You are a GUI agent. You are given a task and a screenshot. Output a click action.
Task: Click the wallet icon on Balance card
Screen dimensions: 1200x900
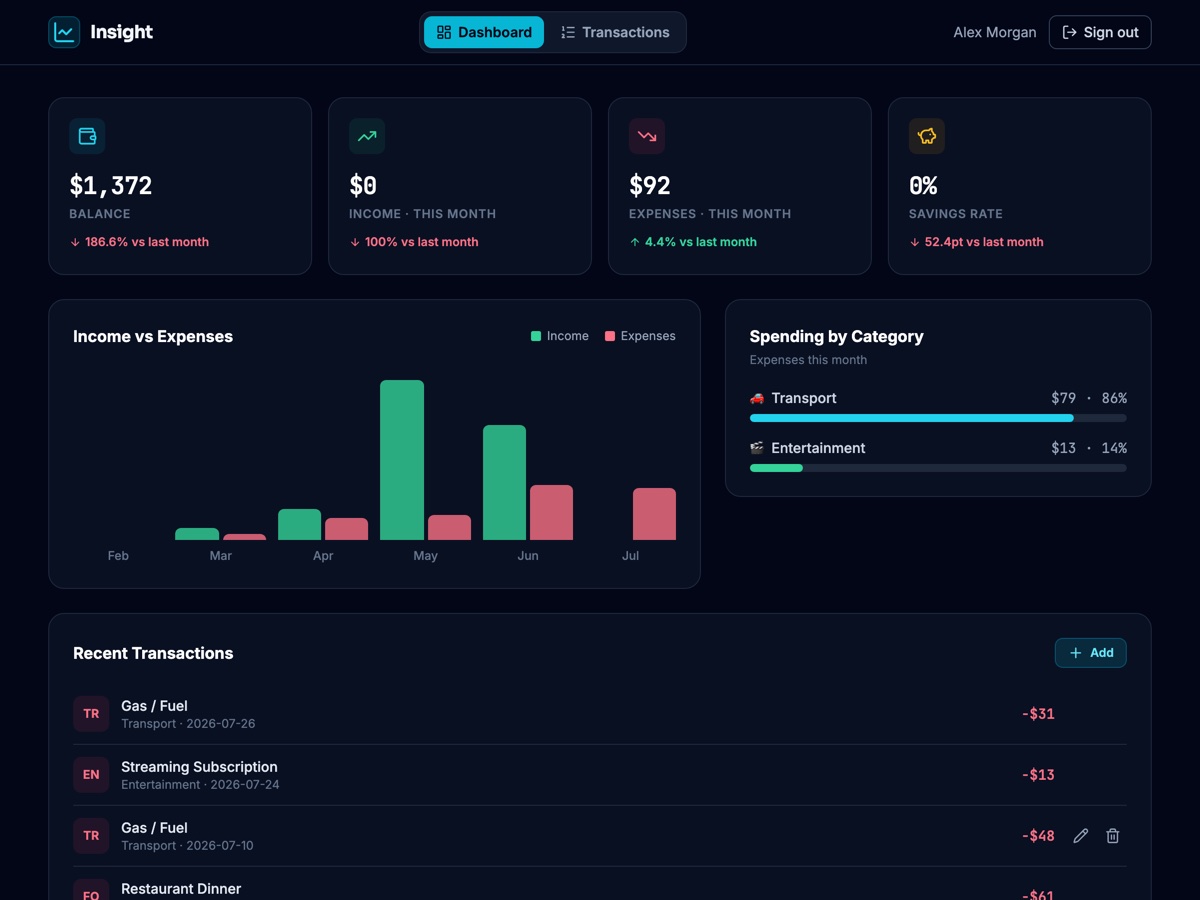(x=87, y=136)
